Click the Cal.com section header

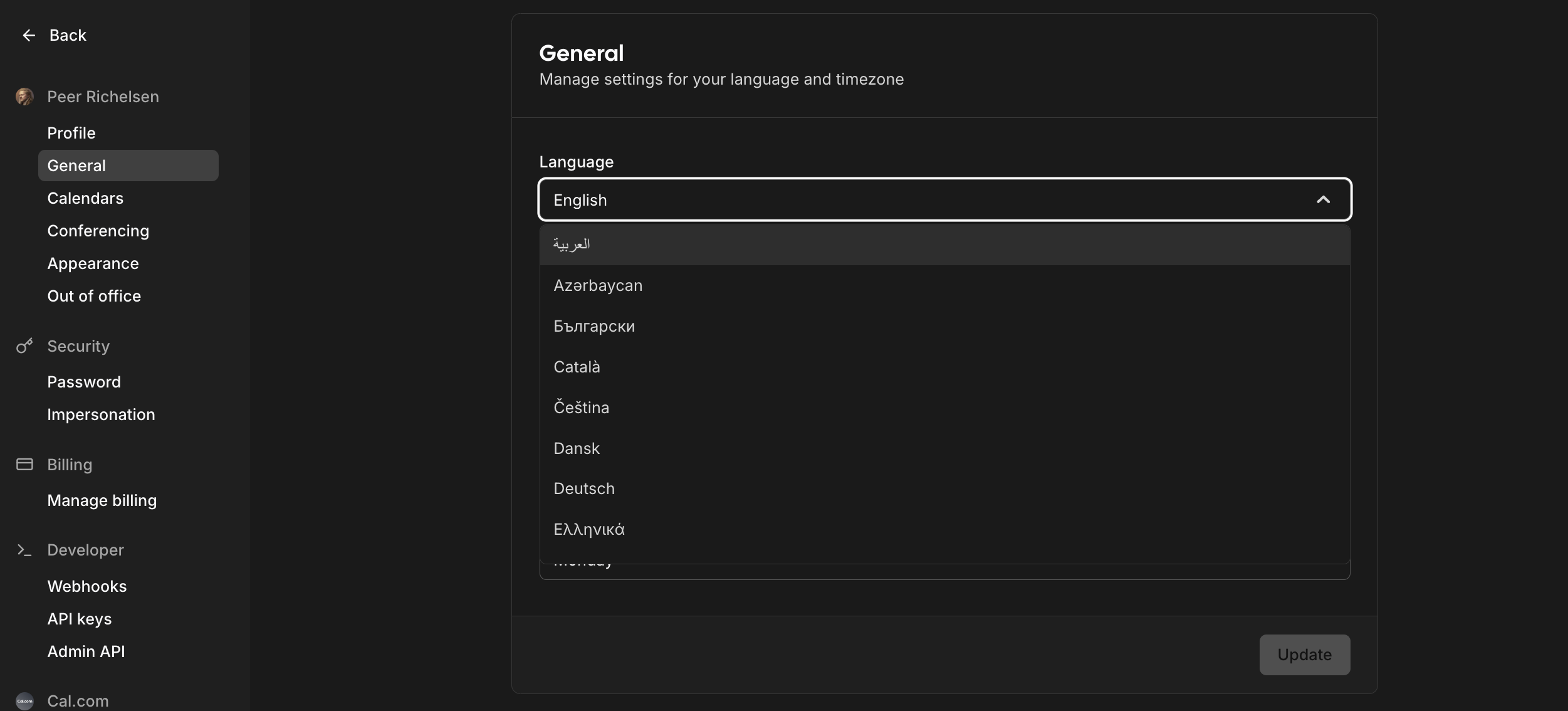(x=78, y=701)
